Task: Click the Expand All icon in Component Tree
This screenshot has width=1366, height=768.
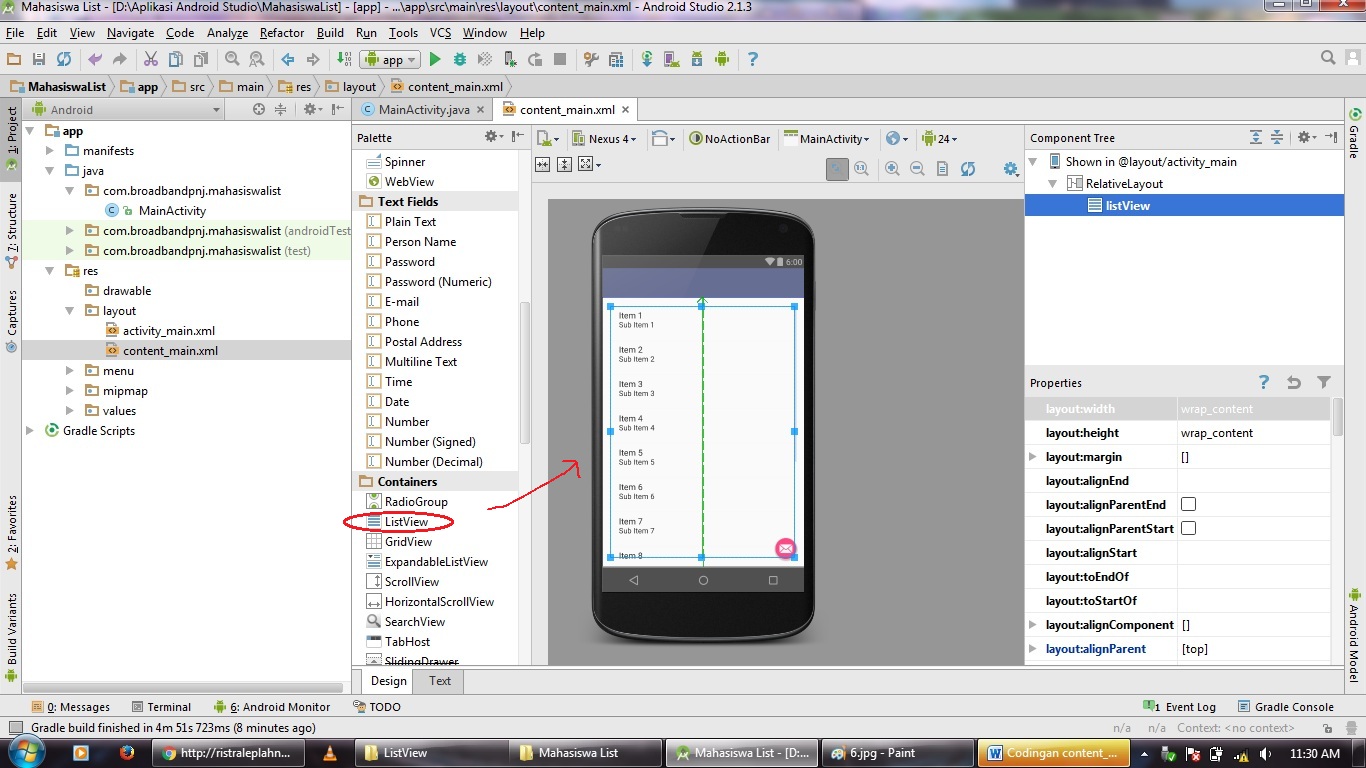Action: [1256, 137]
